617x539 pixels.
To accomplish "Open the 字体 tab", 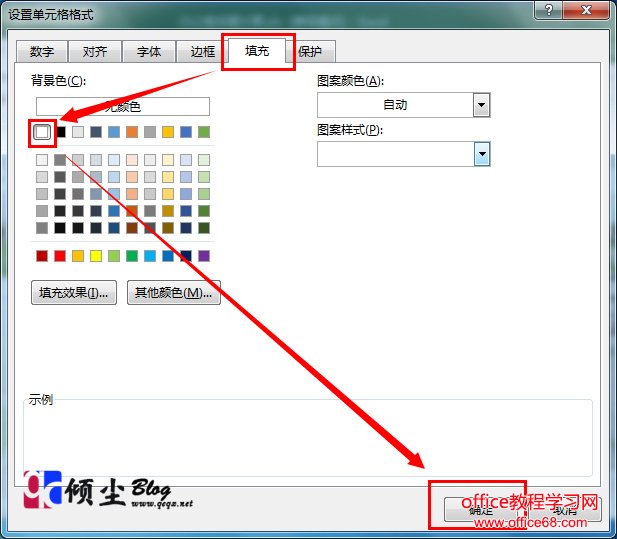I will click(x=148, y=52).
